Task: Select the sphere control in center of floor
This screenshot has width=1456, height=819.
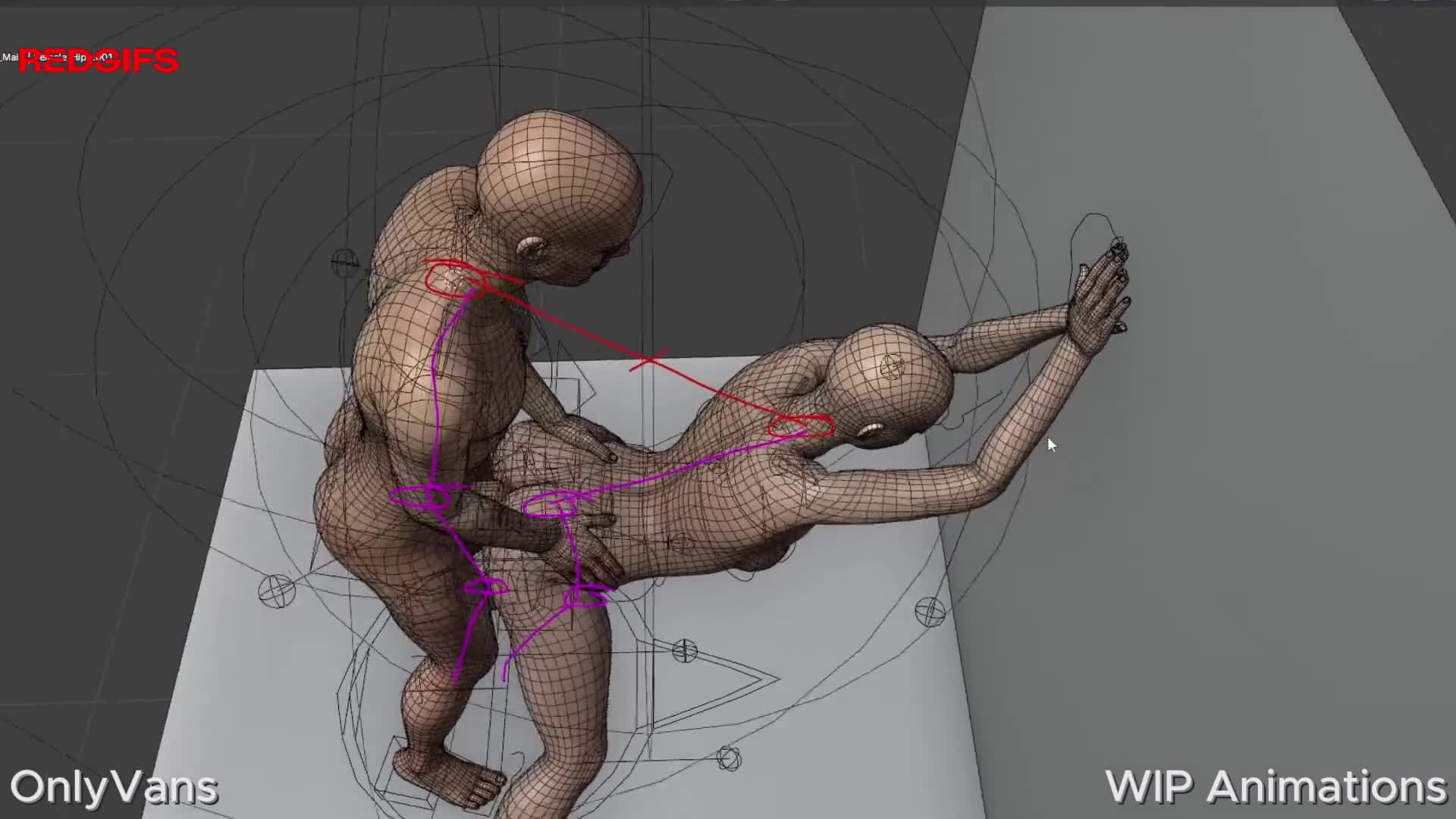Action: (x=684, y=651)
